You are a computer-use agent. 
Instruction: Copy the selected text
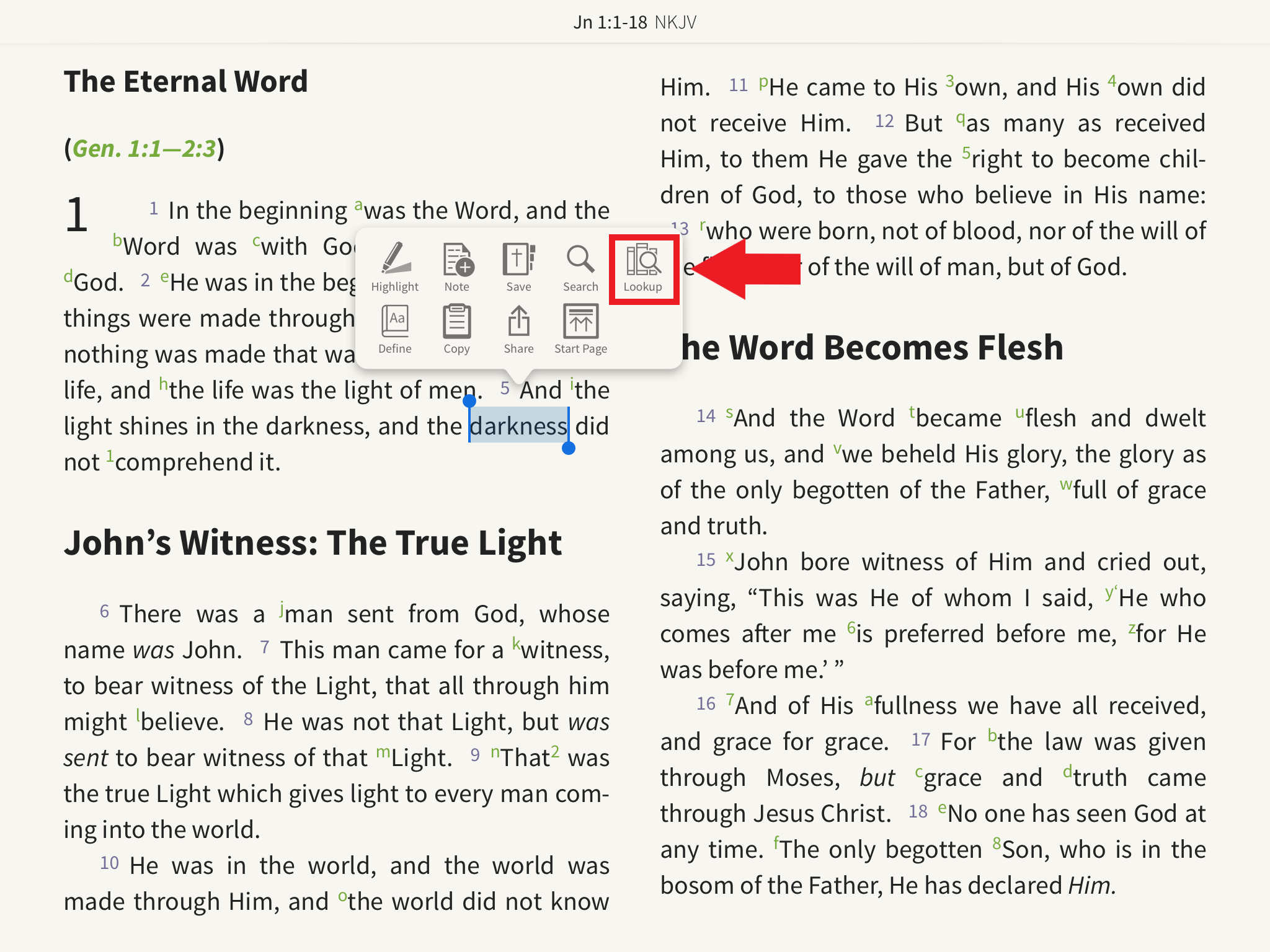(x=457, y=329)
